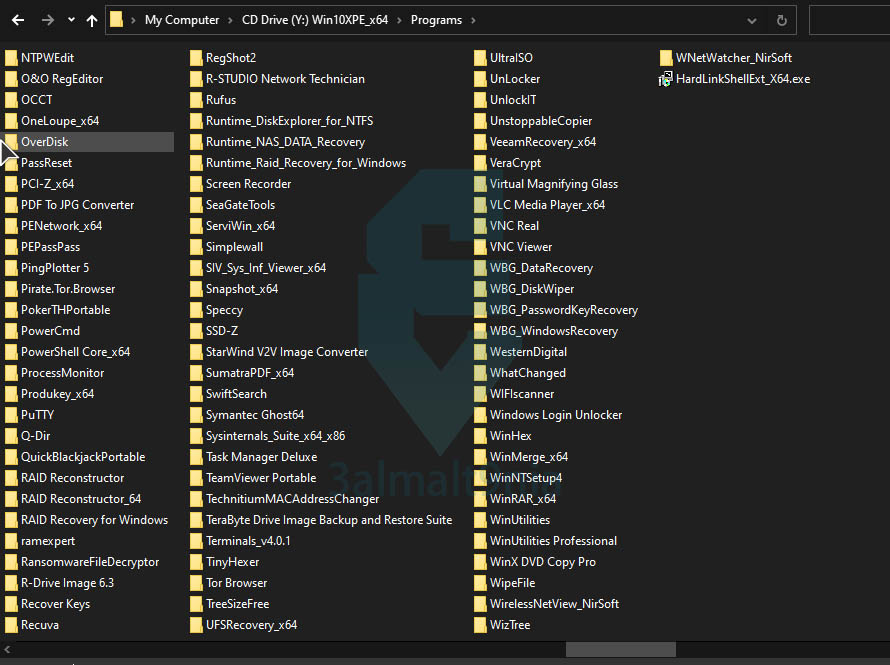
Task: Select the PowerShell Core_x64 folder name
Action: click(x=75, y=352)
